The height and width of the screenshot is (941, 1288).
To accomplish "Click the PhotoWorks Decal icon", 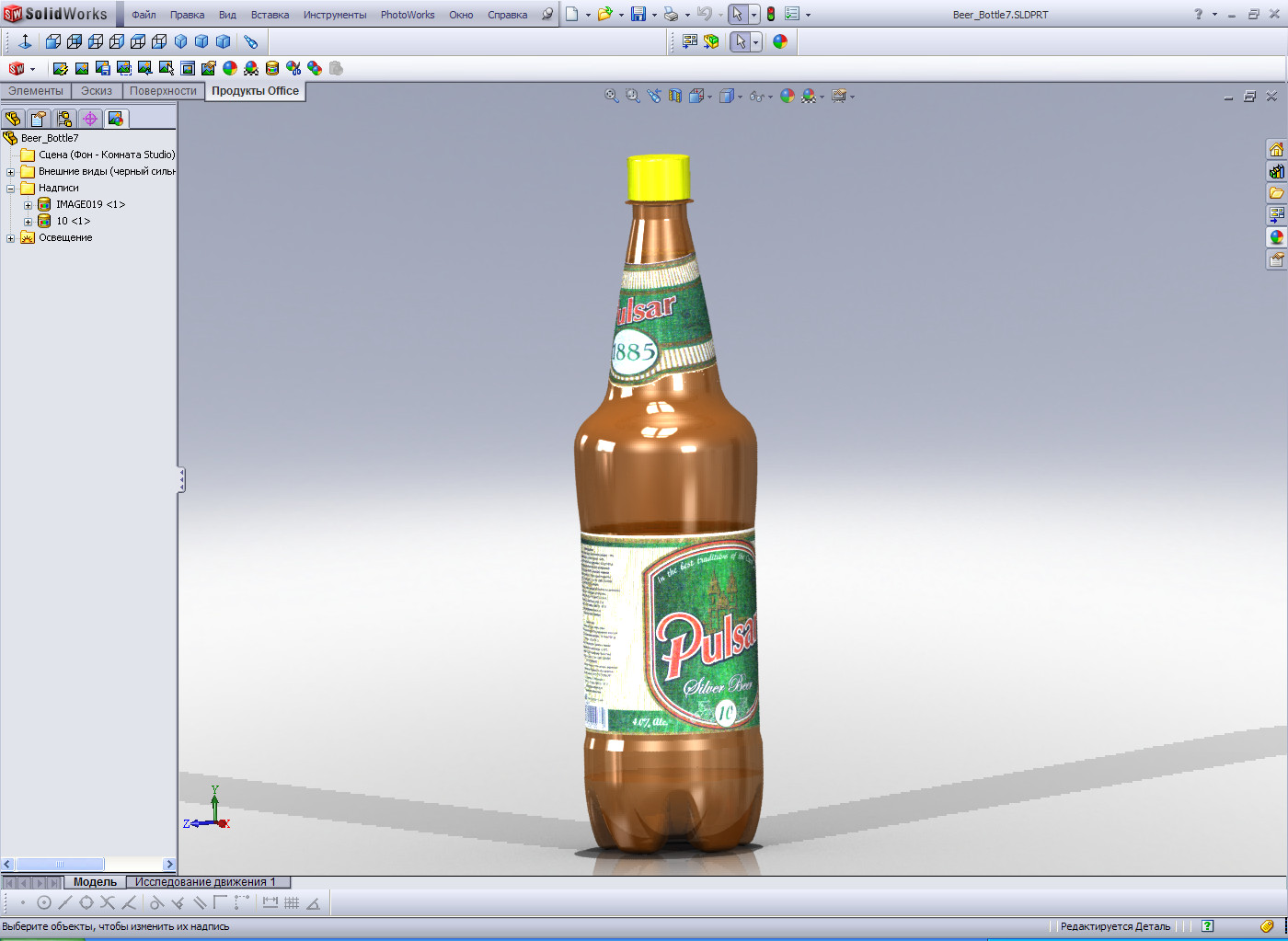I will [272, 68].
